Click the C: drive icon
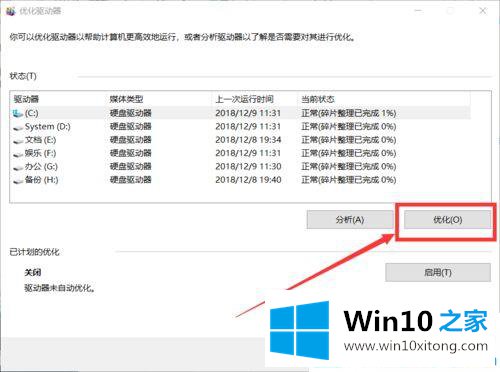 [18, 113]
